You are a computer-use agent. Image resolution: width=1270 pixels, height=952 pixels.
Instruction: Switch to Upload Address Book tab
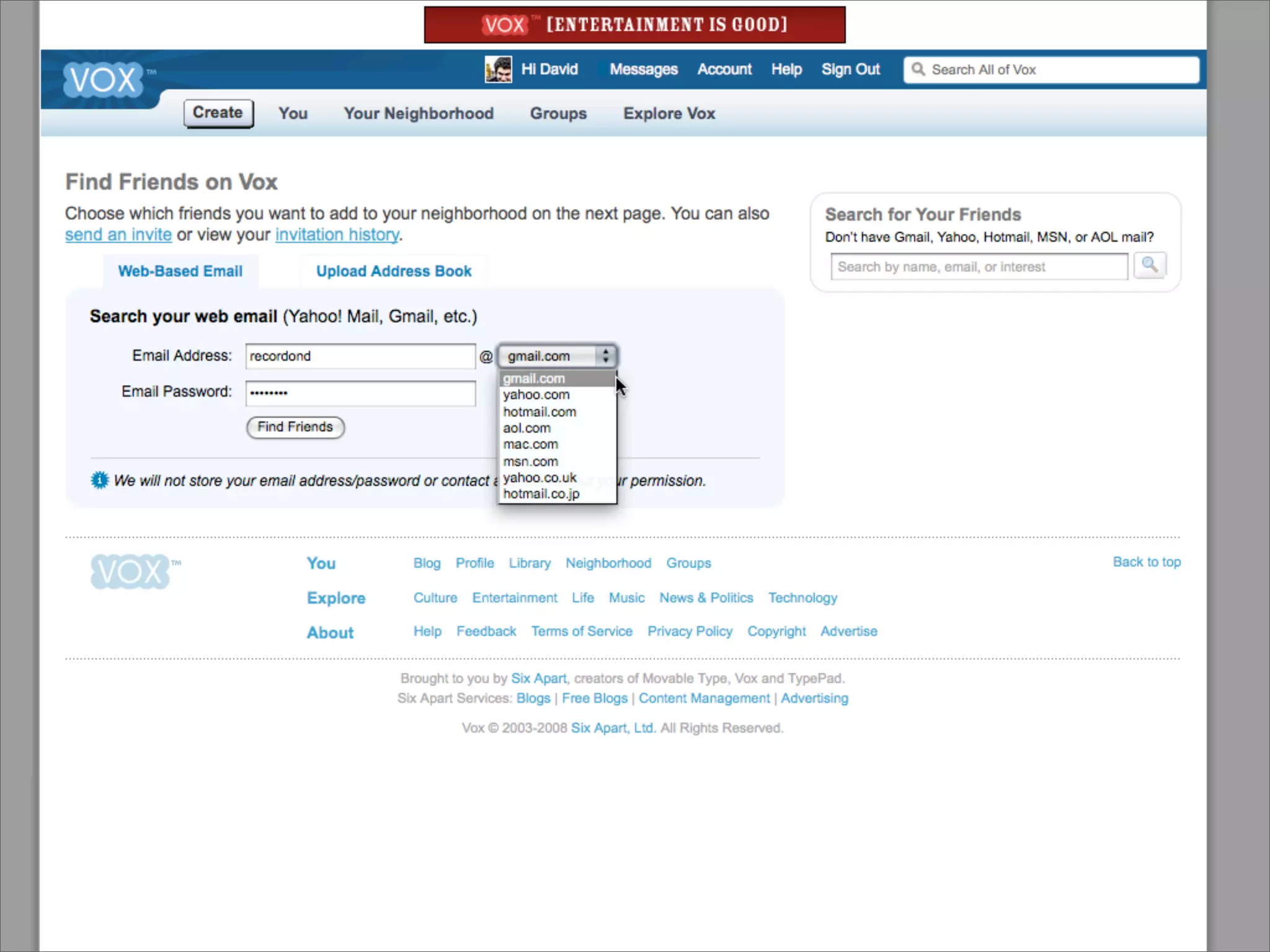[394, 271]
